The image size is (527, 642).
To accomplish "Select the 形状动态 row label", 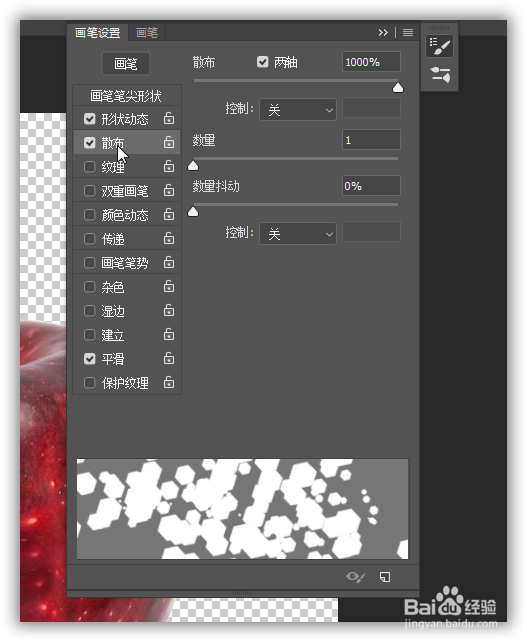I will coord(125,119).
